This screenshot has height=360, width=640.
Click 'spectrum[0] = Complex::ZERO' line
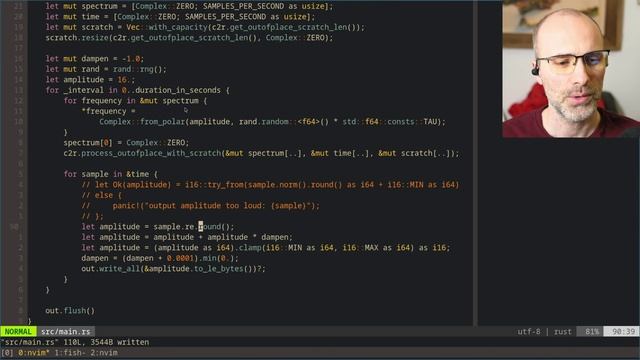click(126, 143)
